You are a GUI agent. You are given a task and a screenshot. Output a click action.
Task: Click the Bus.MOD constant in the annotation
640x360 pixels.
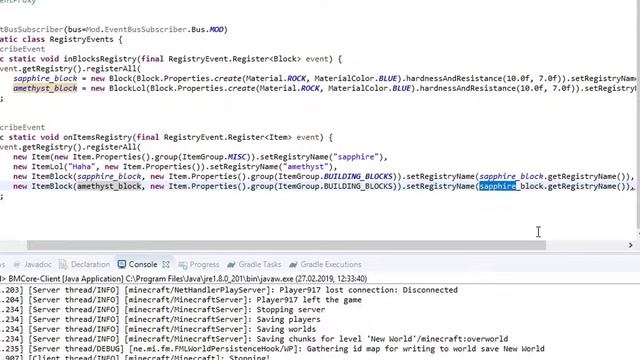click(207, 29)
